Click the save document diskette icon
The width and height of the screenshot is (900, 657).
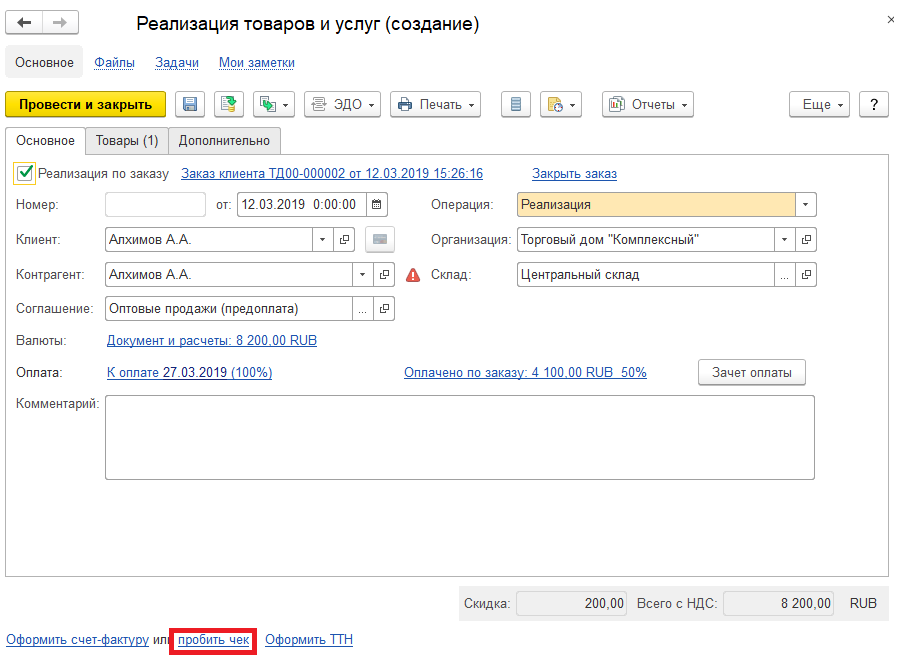point(190,104)
